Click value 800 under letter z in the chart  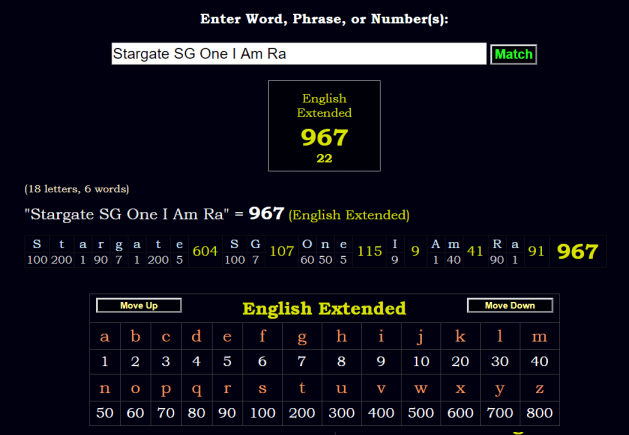click(540, 413)
